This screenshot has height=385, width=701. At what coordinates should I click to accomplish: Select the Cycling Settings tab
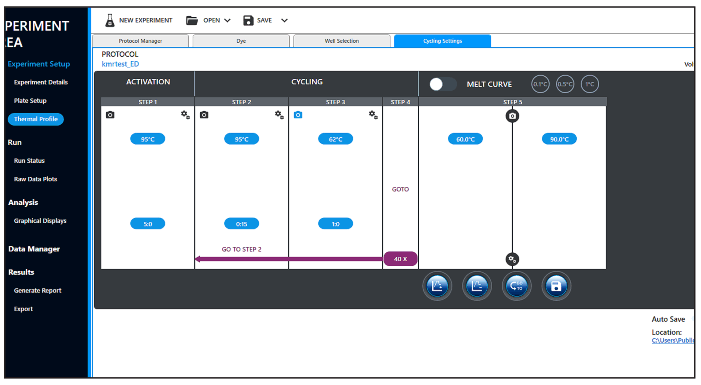(443, 41)
